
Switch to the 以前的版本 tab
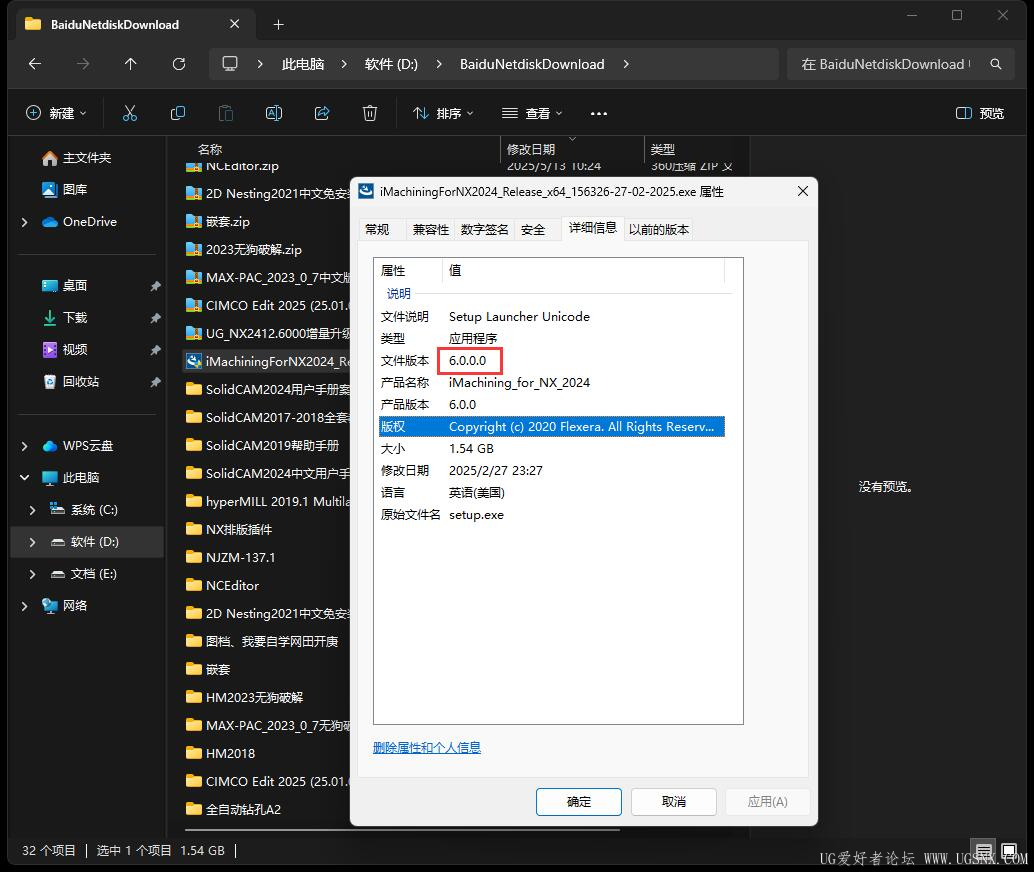pyautogui.click(x=659, y=230)
